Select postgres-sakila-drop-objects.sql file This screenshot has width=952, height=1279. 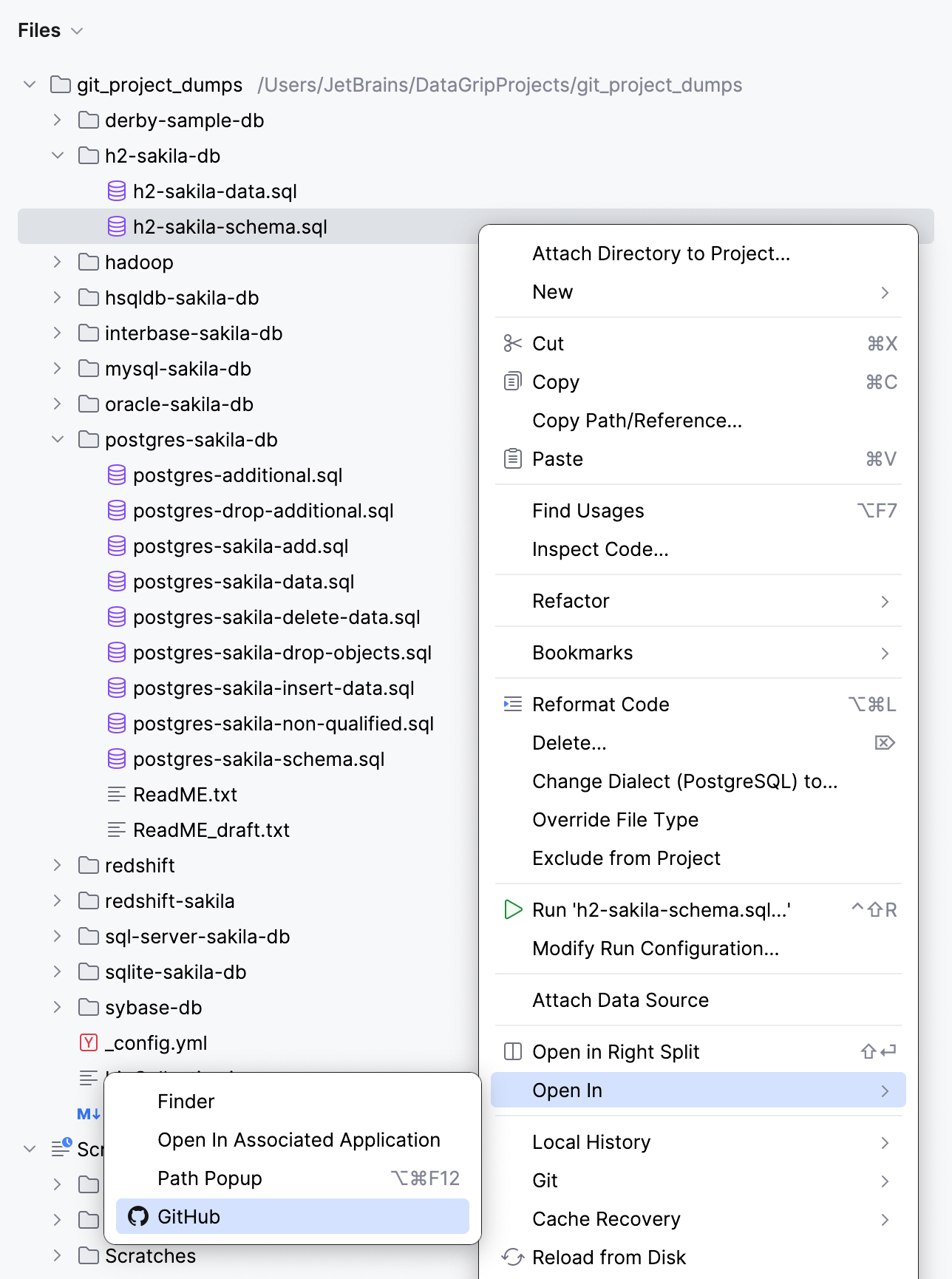tap(282, 653)
